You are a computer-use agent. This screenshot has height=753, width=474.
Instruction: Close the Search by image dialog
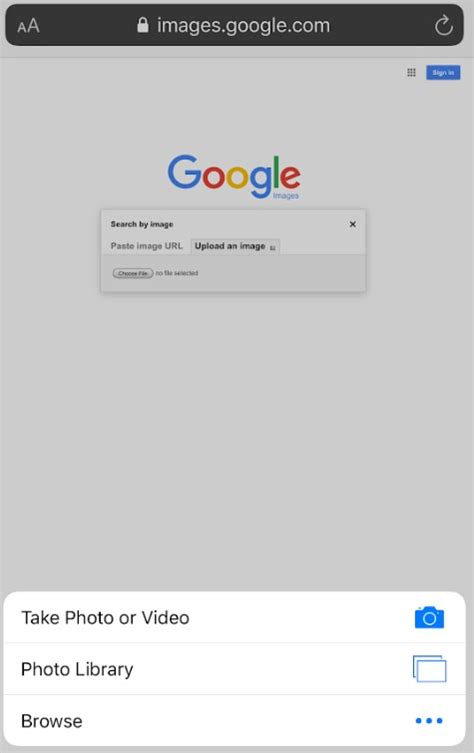(x=352, y=224)
